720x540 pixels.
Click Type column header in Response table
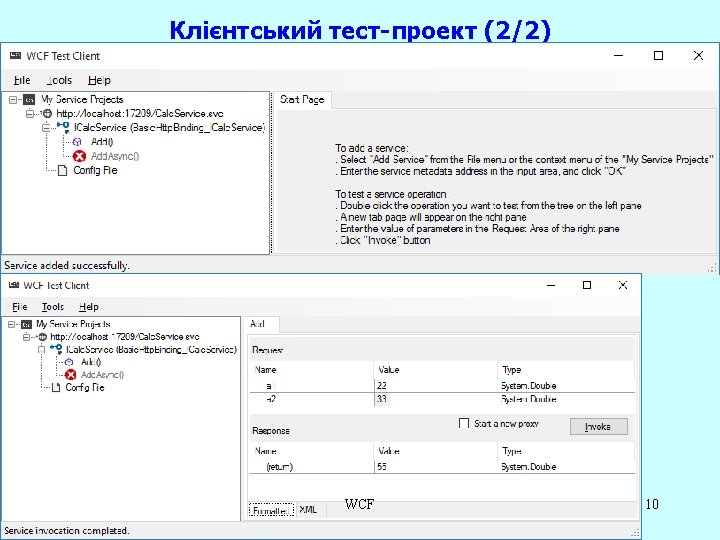(566, 451)
